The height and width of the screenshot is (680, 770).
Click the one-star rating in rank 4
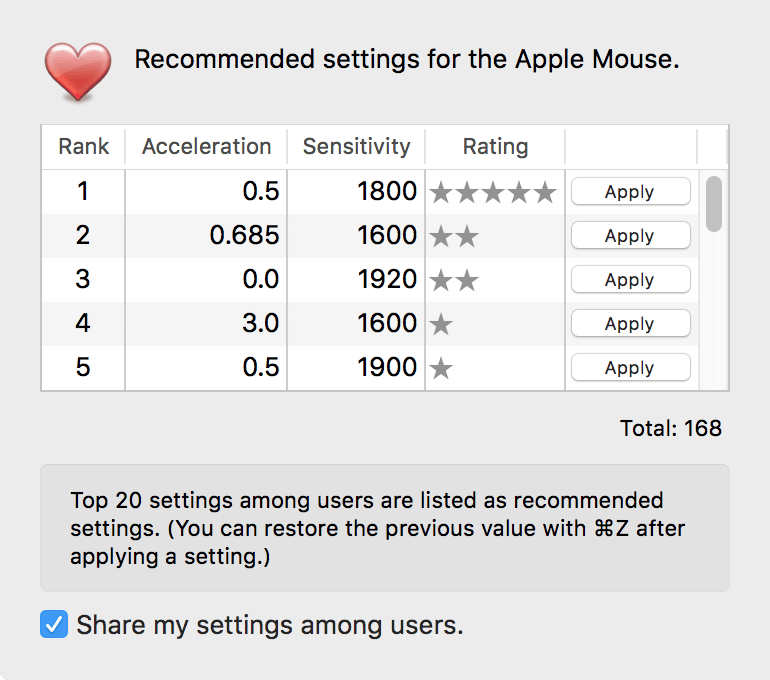pos(441,324)
